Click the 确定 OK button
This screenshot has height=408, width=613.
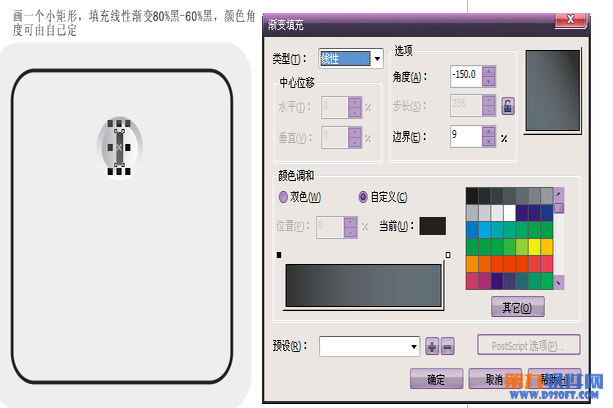point(436,379)
